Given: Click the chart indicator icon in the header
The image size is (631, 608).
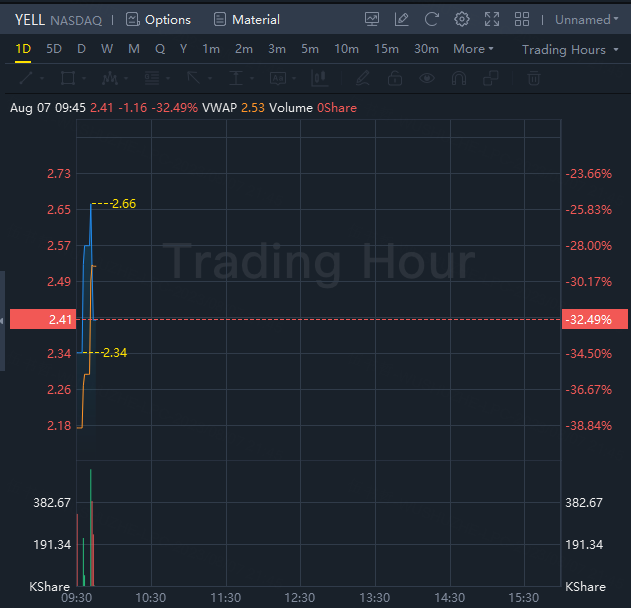Looking at the screenshot, I should pos(372,20).
